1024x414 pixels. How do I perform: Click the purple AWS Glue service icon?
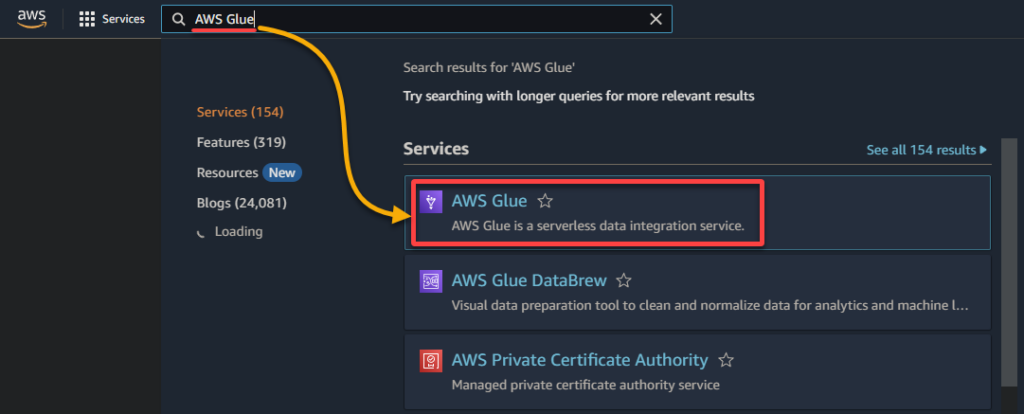430,202
